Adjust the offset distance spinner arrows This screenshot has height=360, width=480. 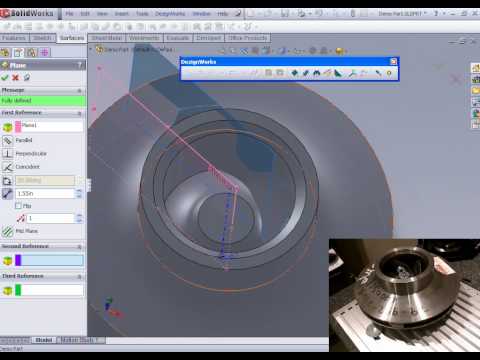79,194
